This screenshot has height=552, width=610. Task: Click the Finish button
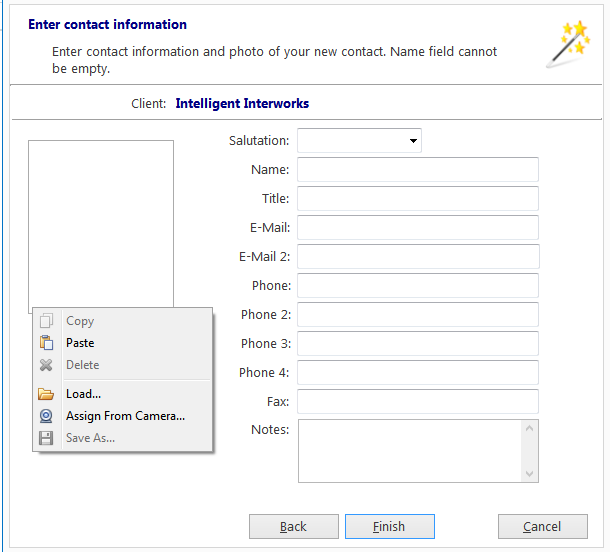(390, 526)
